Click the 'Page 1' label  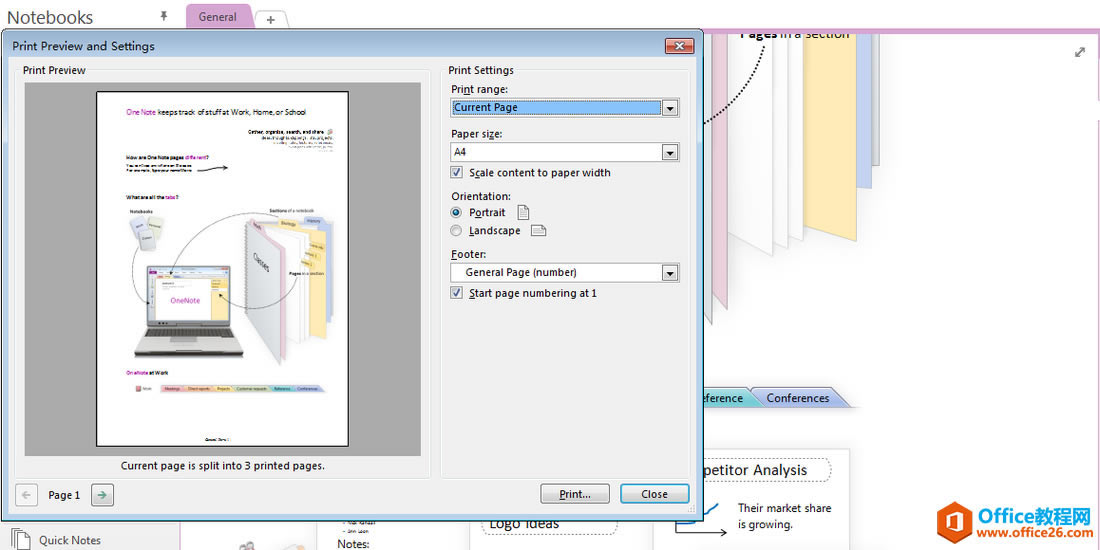tap(64, 495)
